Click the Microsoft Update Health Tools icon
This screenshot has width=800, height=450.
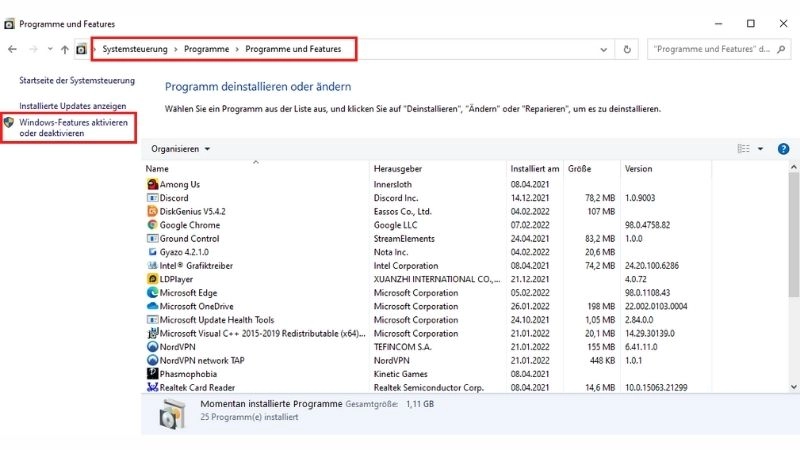[152, 320]
